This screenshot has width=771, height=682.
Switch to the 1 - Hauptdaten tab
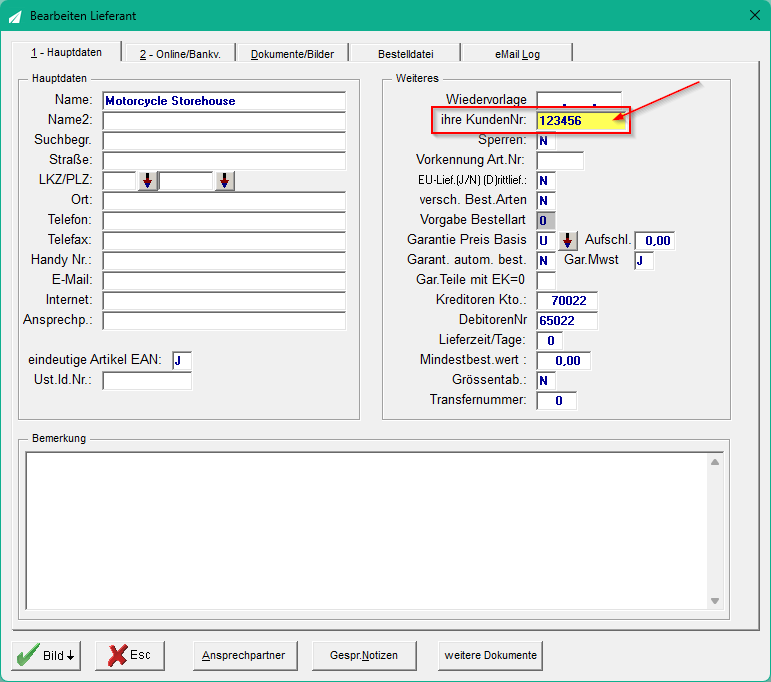[66, 52]
